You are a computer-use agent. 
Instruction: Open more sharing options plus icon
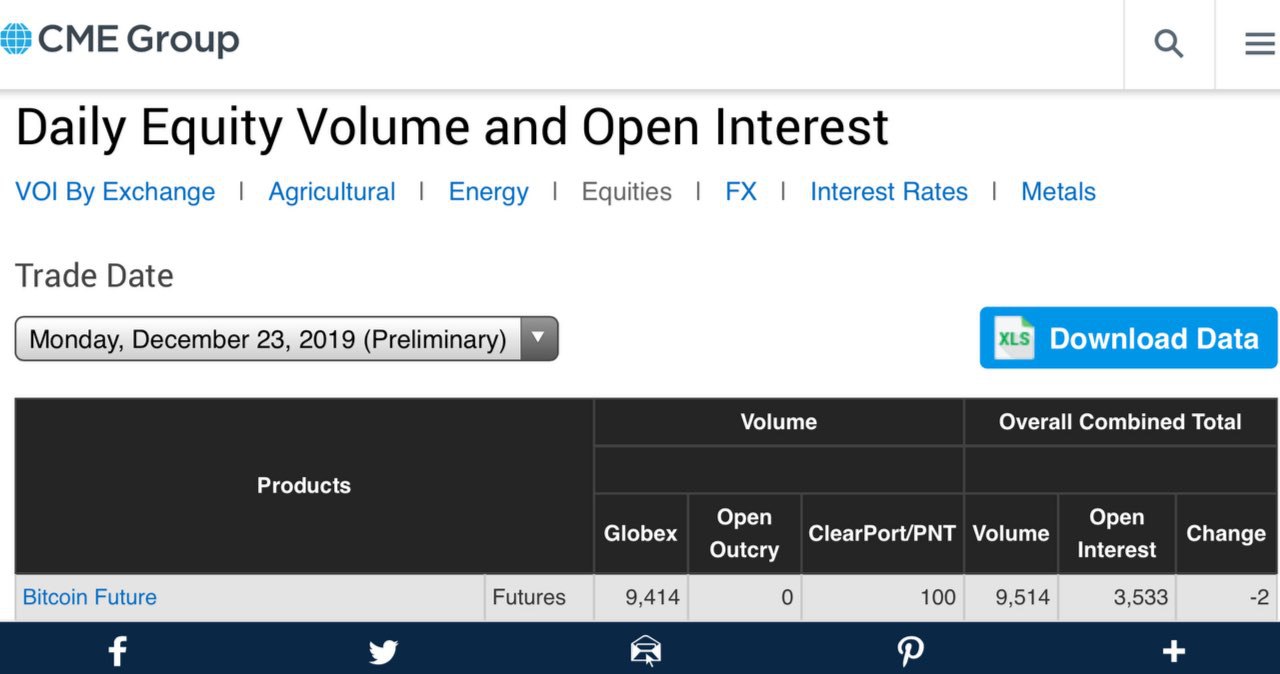(x=1174, y=652)
